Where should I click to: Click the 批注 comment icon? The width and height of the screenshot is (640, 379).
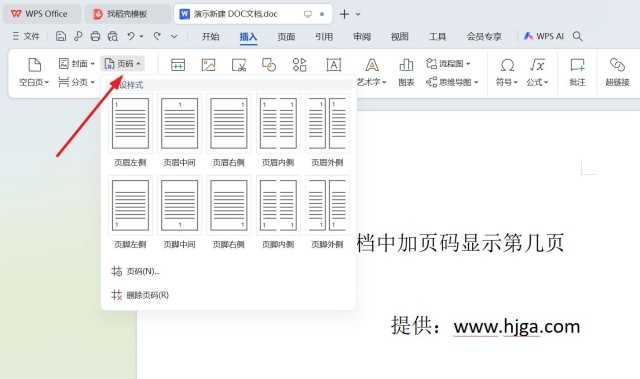[577, 64]
